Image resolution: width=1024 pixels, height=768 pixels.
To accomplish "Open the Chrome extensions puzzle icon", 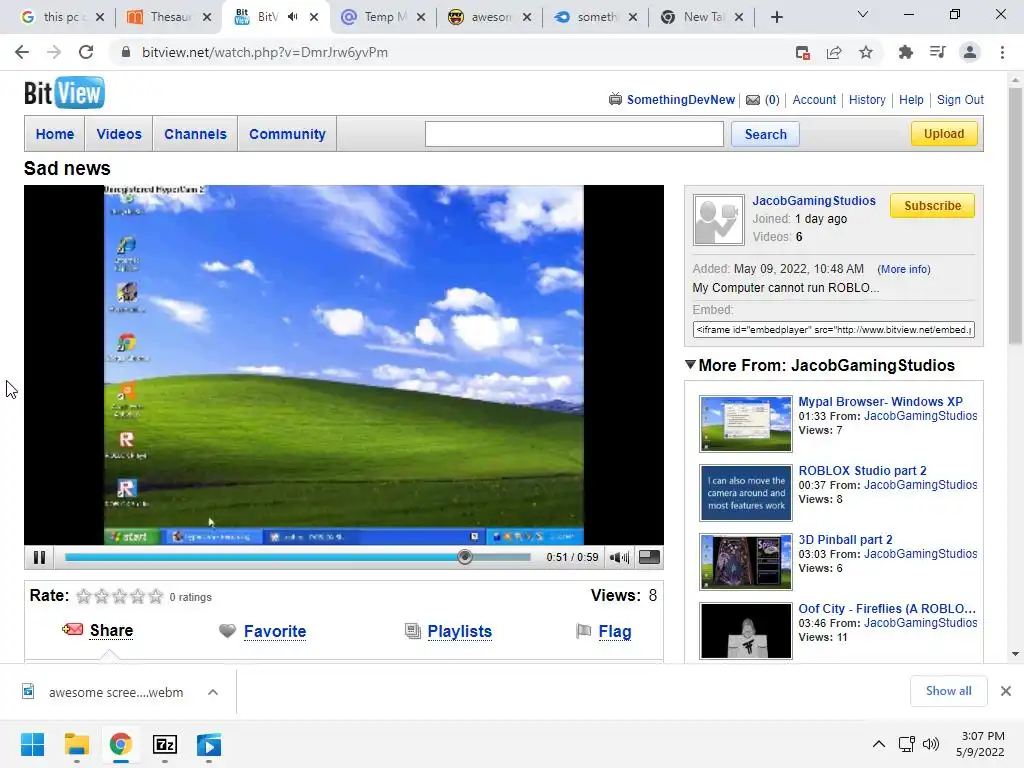I will click(905, 52).
